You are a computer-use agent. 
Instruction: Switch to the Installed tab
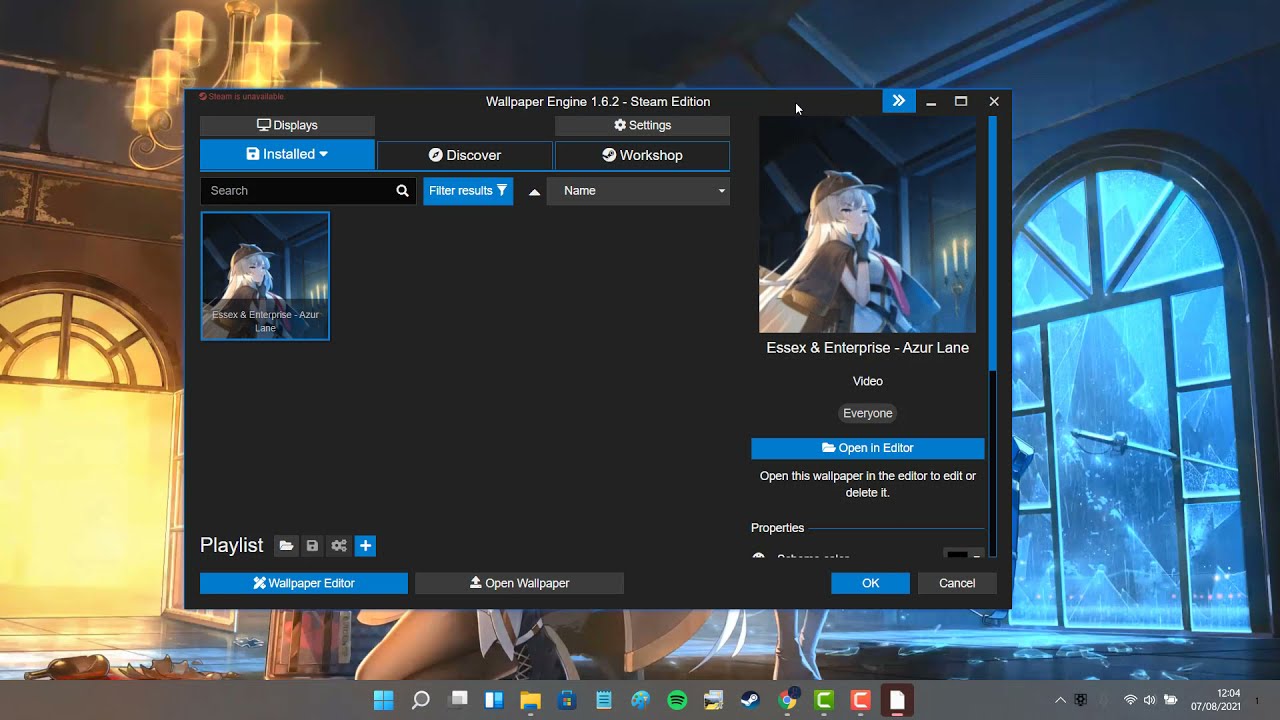[x=287, y=155]
